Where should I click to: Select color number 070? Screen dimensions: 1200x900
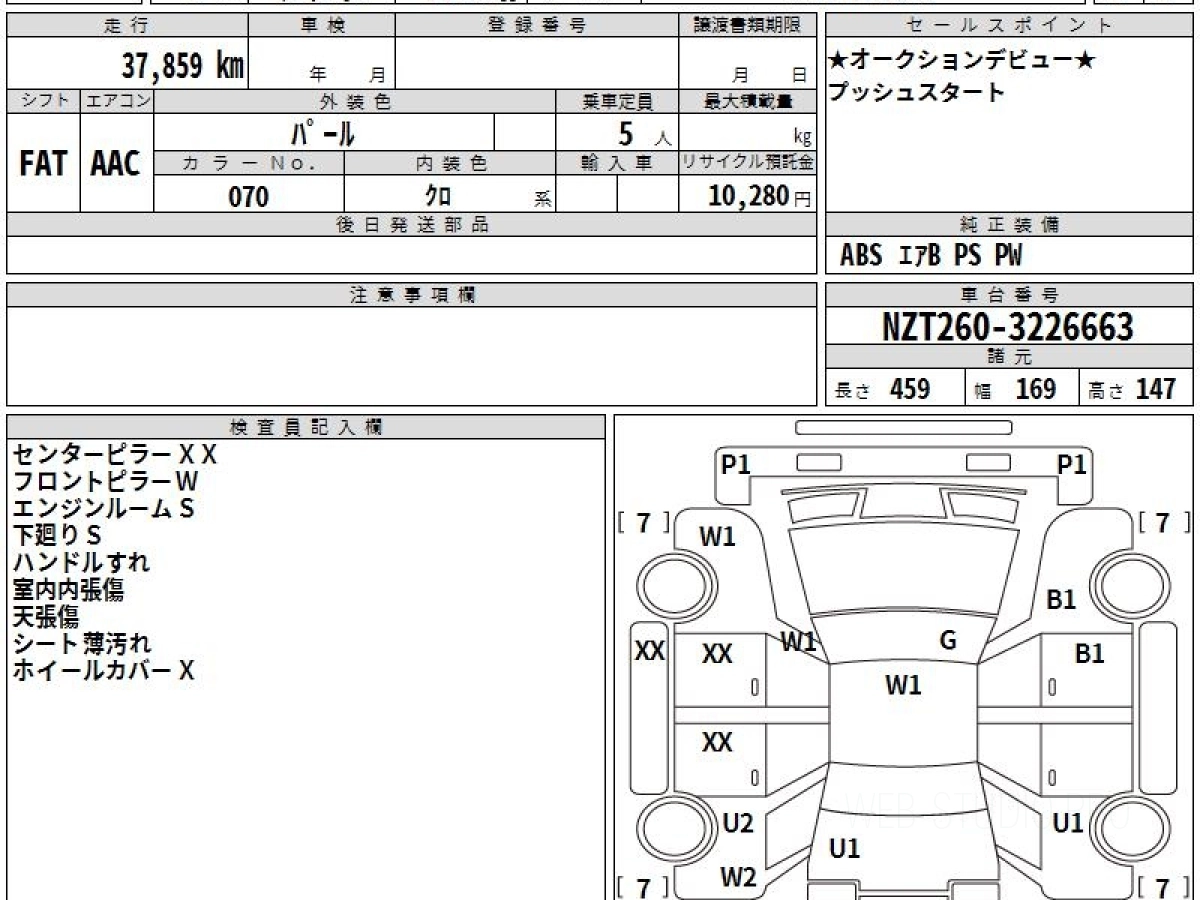point(249,197)
